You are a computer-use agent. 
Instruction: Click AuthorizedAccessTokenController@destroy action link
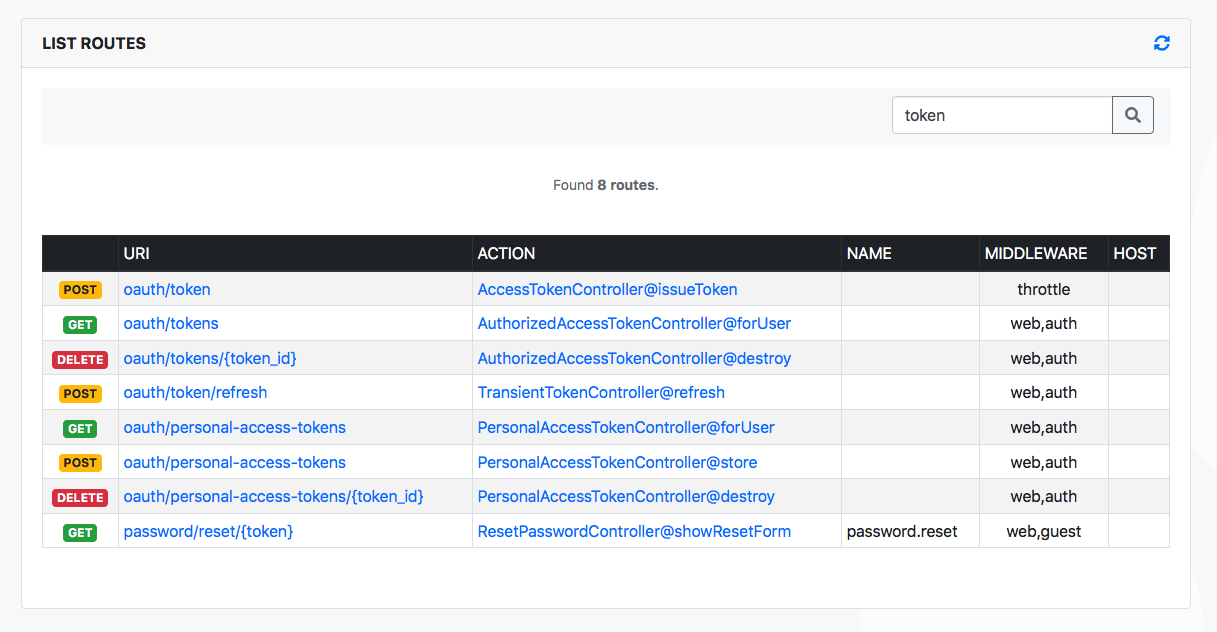(634, 358)
